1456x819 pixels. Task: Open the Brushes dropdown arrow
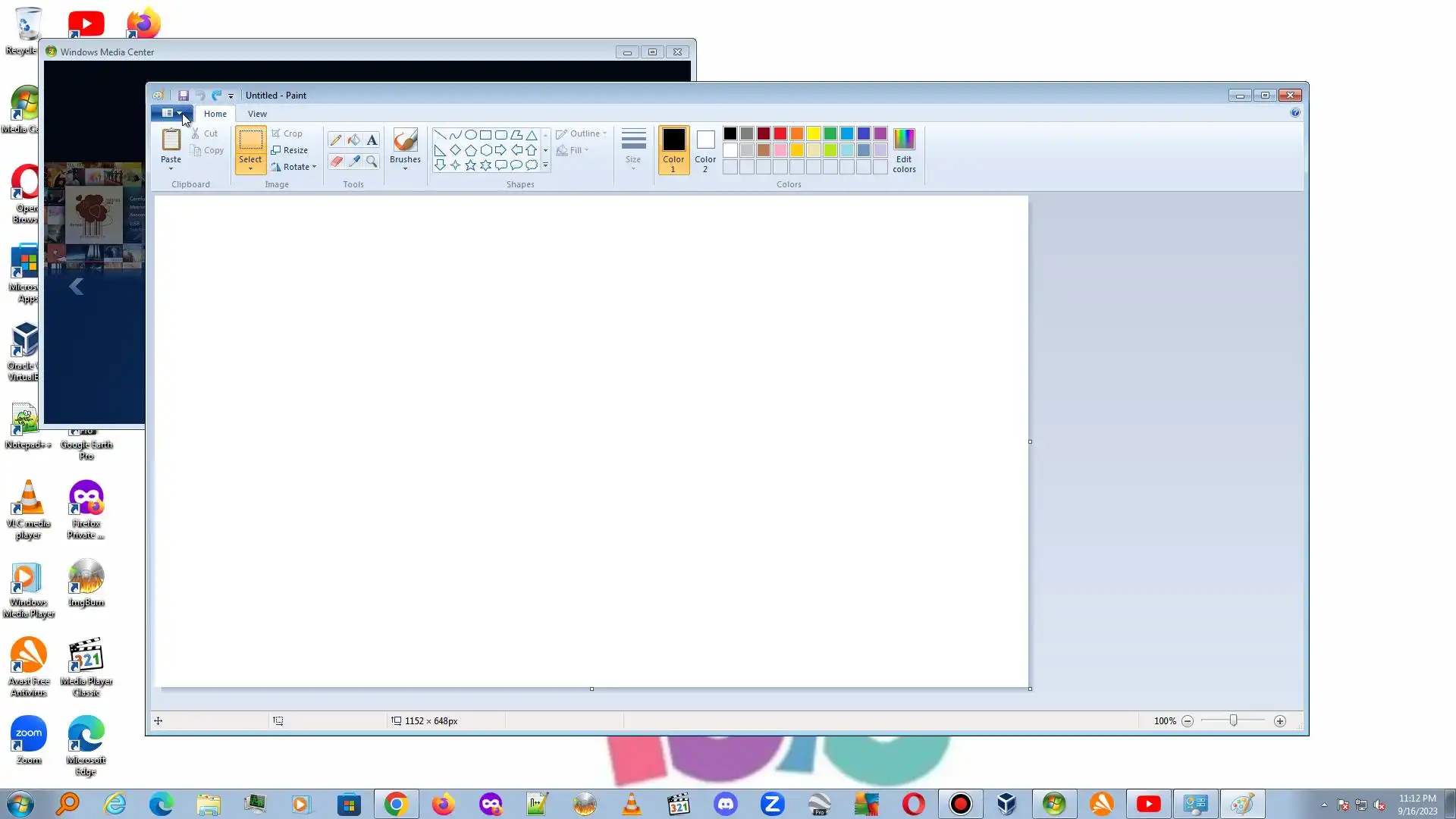click(405, 168)
